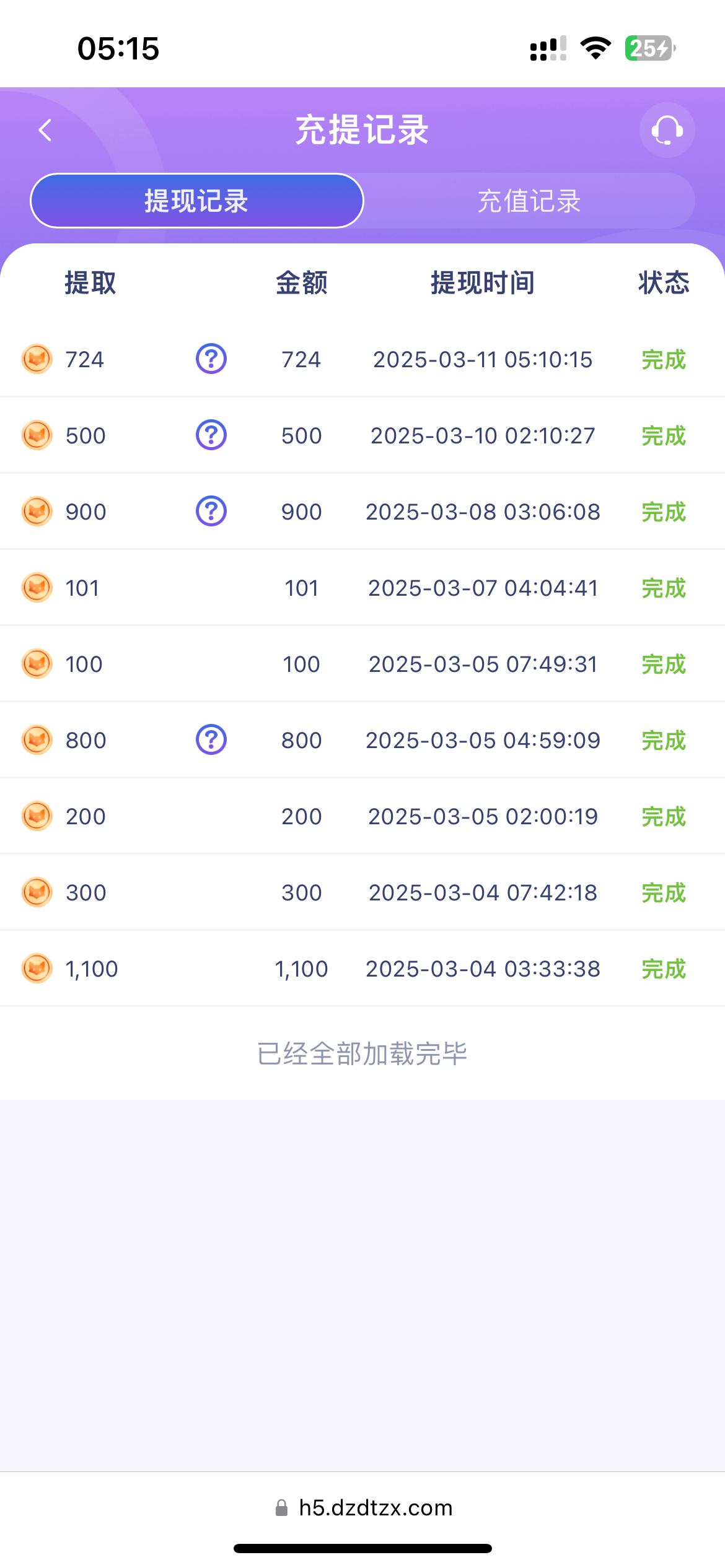Select the 2025-03-05 02:00:19 withdrawal row
This screenshot has width=725, height=1568.
[x=483, y=817]
